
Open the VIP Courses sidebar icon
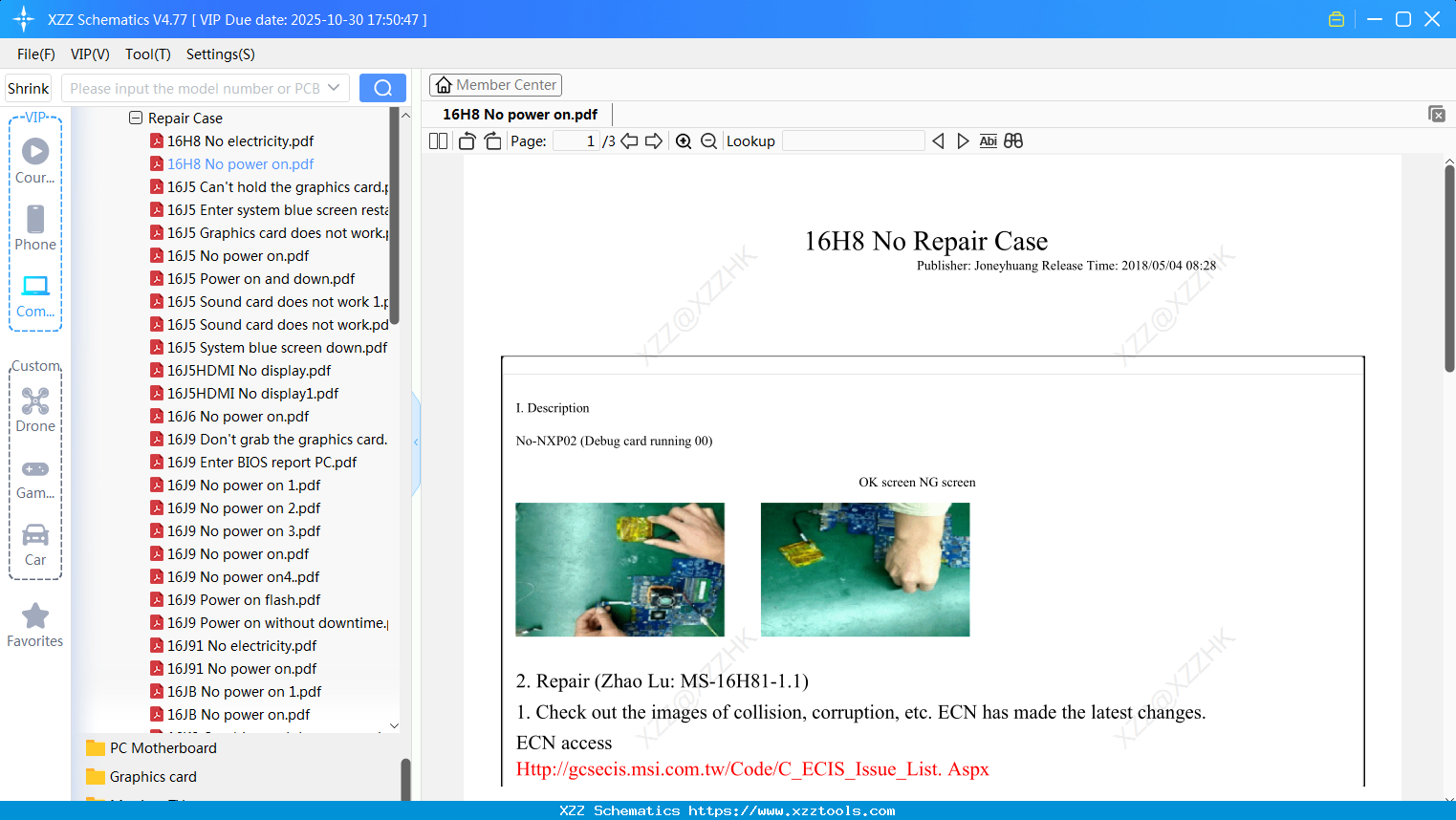pyautogui.click(x=35, y=161)
